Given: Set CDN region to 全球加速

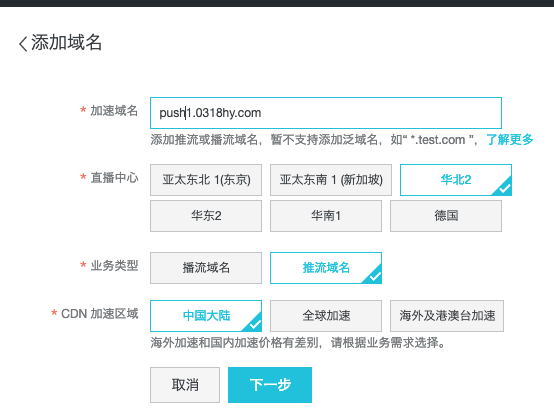Looking at the screenshot, I should click(x=326, y=316).
